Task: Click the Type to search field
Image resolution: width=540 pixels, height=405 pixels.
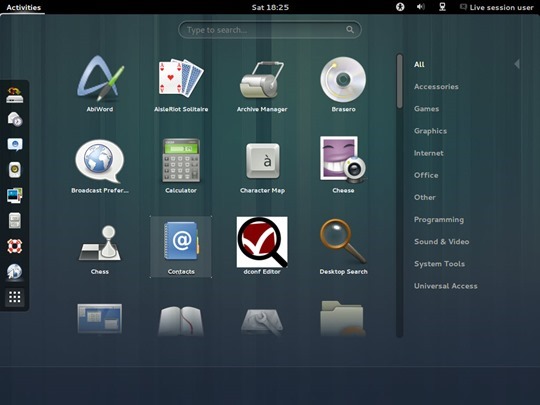Action: tap(270, 30)
